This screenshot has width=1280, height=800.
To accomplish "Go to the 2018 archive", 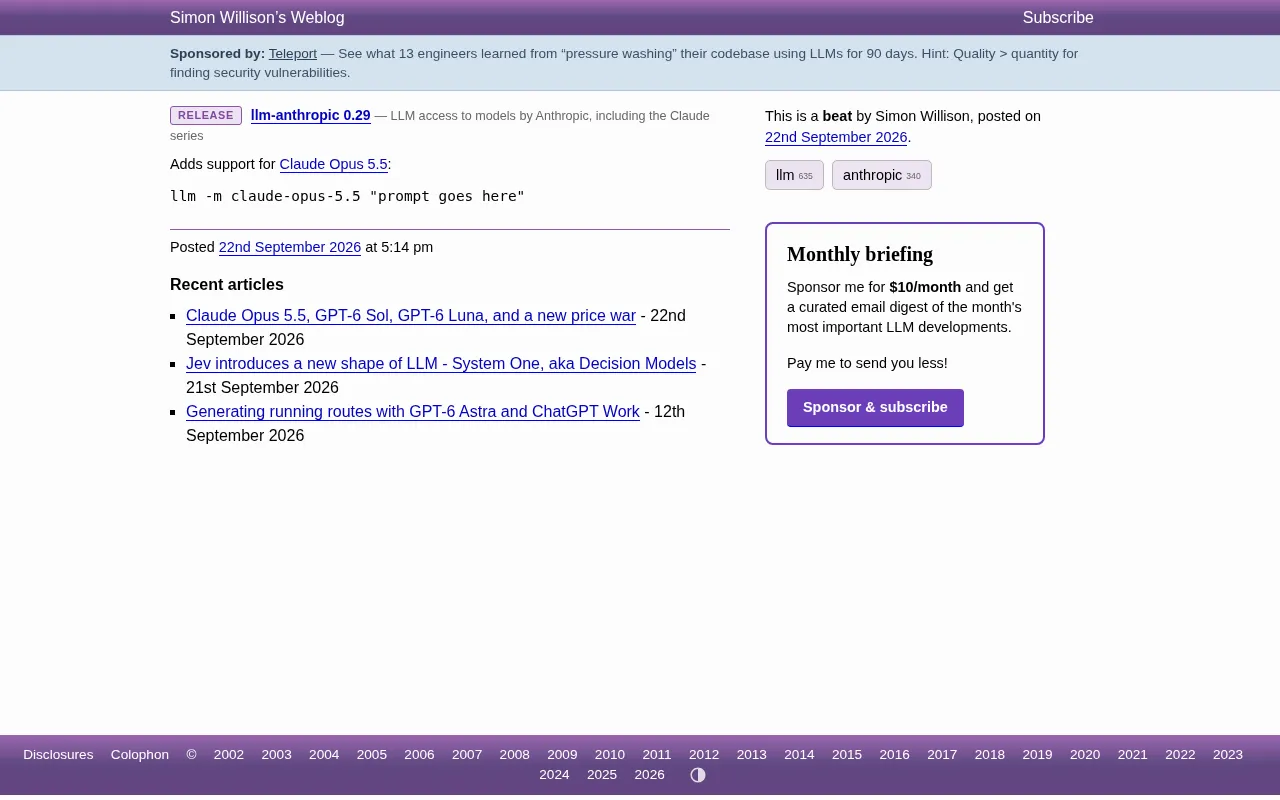I will 990,755.
